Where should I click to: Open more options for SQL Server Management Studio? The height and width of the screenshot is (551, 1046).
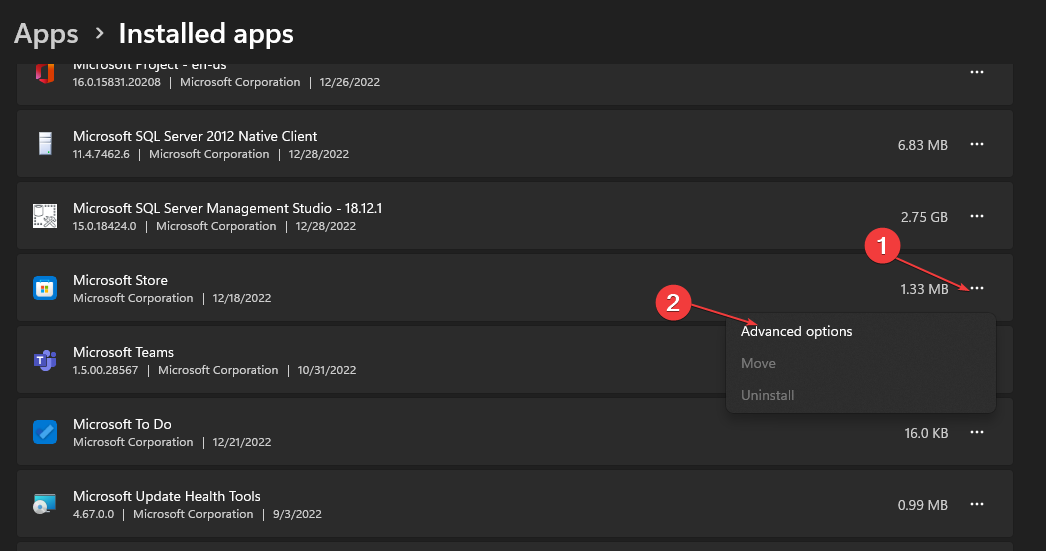click(x=977, y=216)
